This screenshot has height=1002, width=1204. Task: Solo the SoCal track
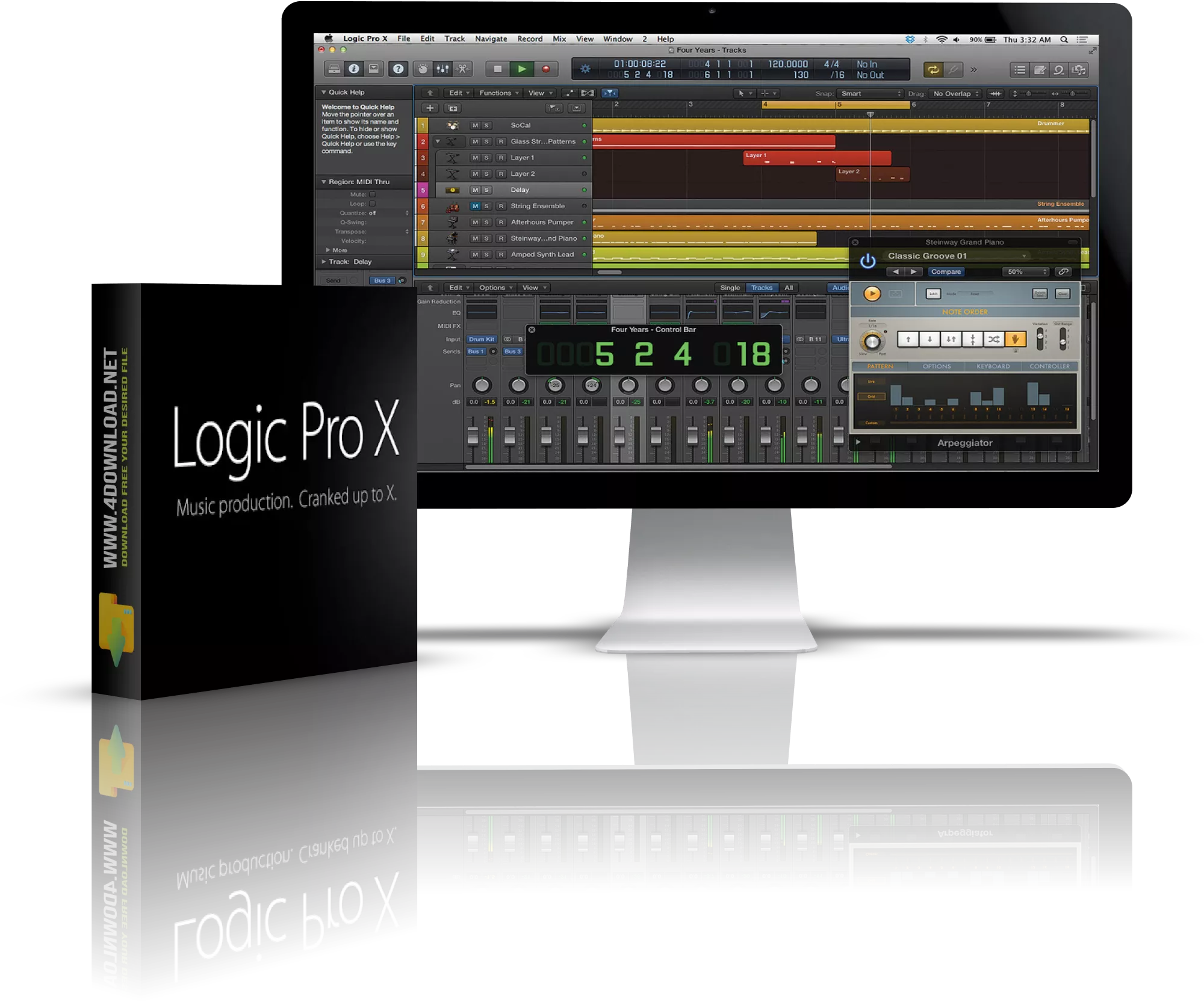click(486, 126)
